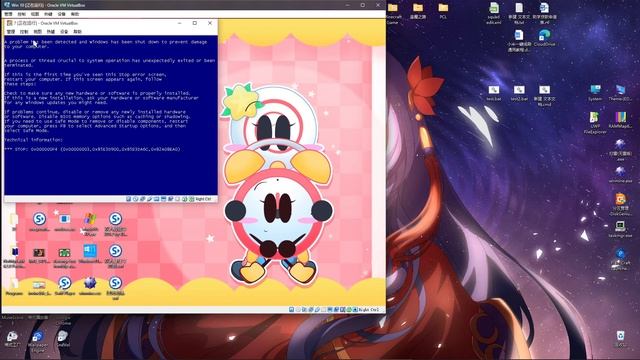This screenshot has width=640, height=360.
Task: Select the PCL folder on host desktop
Action: 443,8
